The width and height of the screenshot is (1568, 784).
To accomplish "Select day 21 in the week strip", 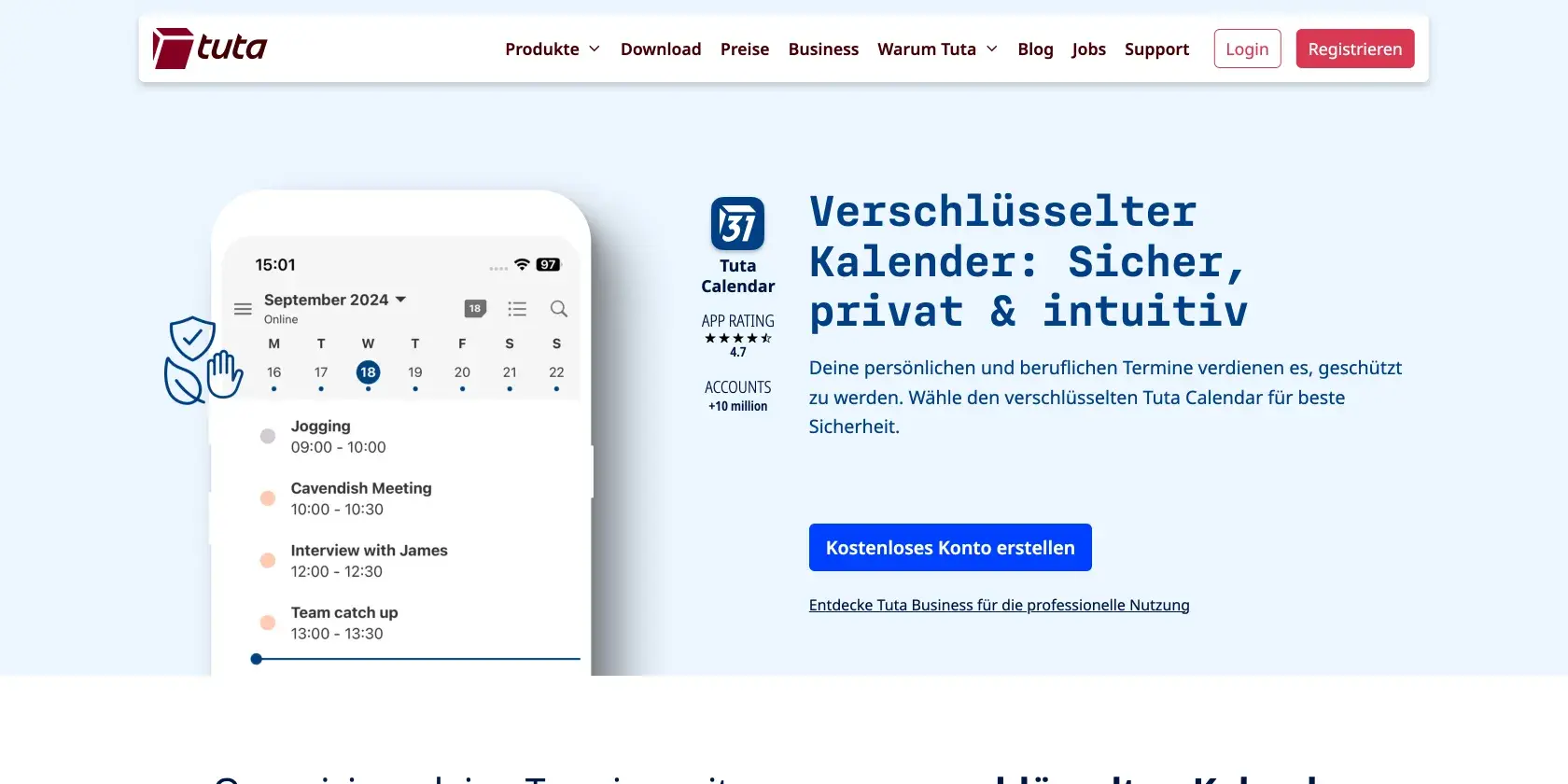I will tap(510, 372).
